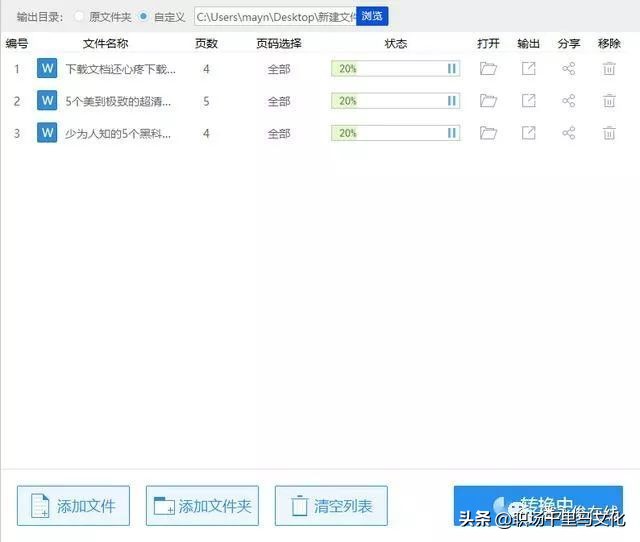This screenshot has width=640, height=542.
Task: Click the export icon in row 3
Action: point(529,133)
